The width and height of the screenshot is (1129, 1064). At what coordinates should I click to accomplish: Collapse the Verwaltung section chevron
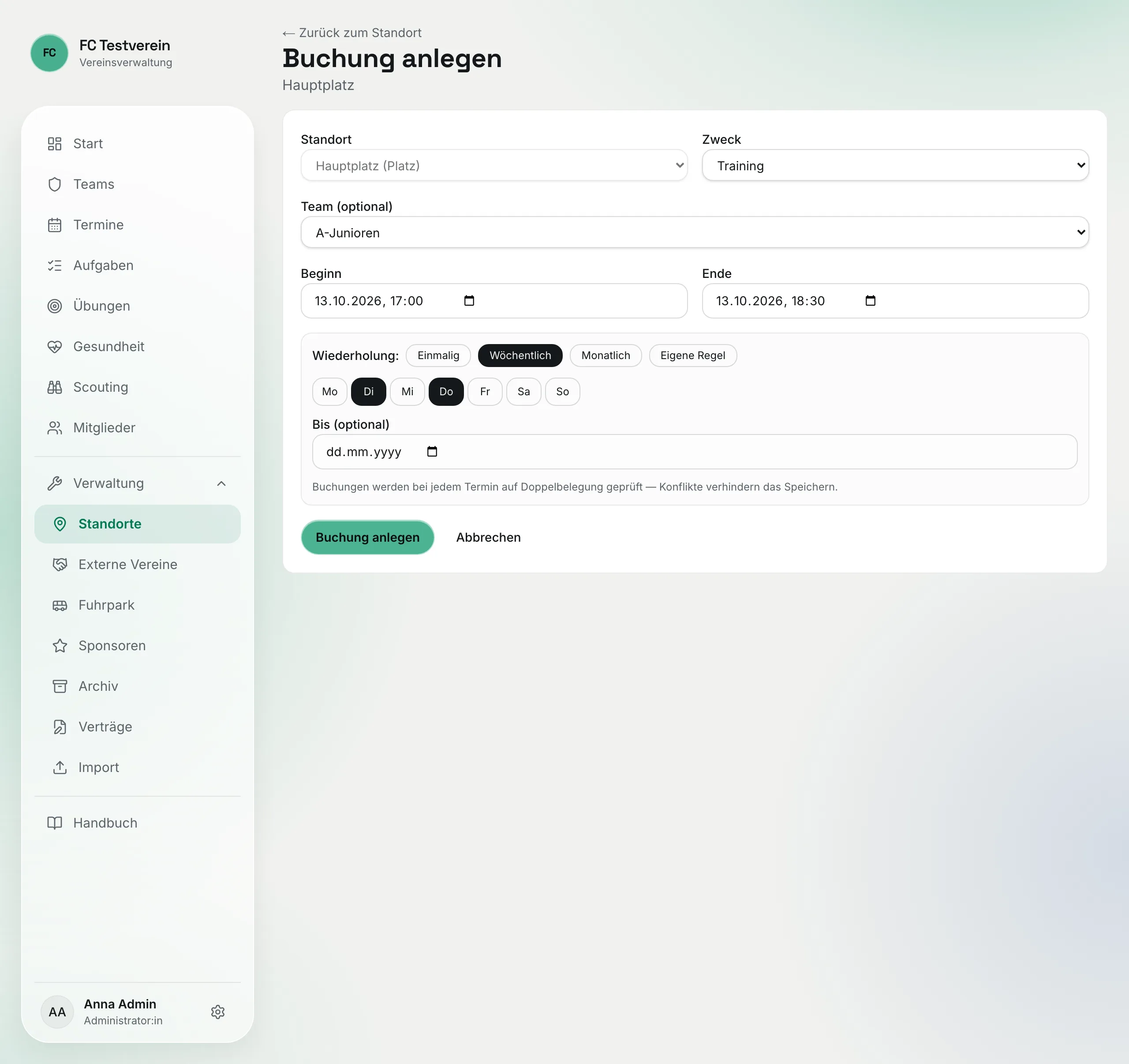pos(221,484)
